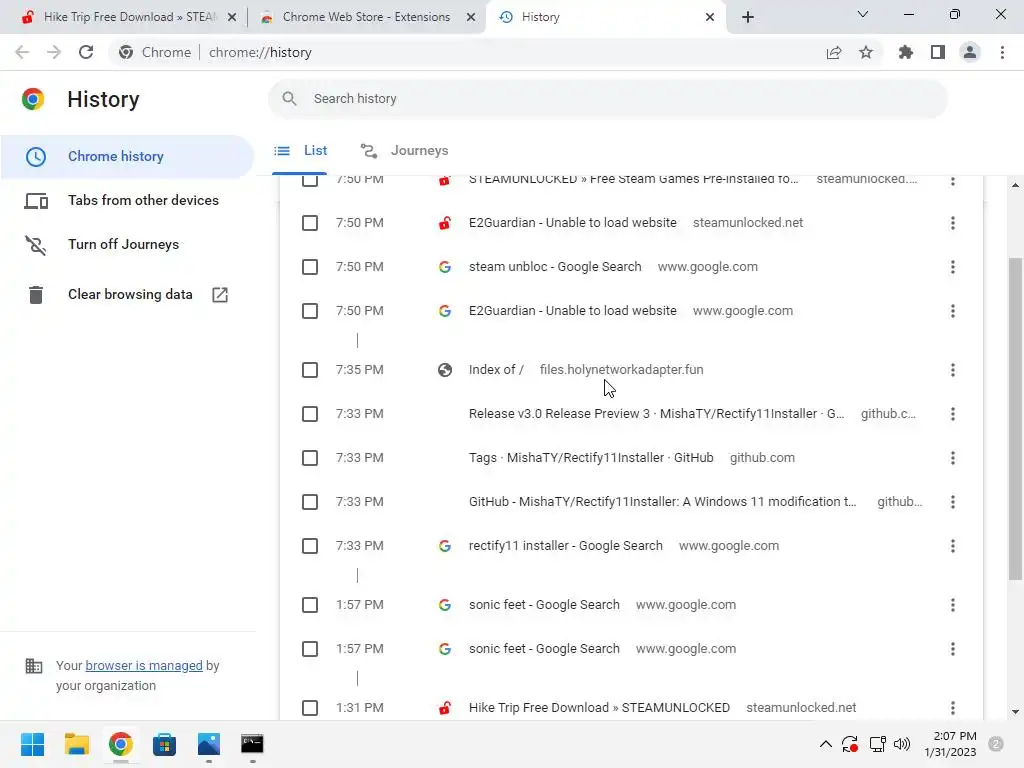Open Hike Trip Free Download » STEAMUNLOCKED link
Image resolution: width=1024 pixels, height=768 pixels.
(x=599, y=708)
